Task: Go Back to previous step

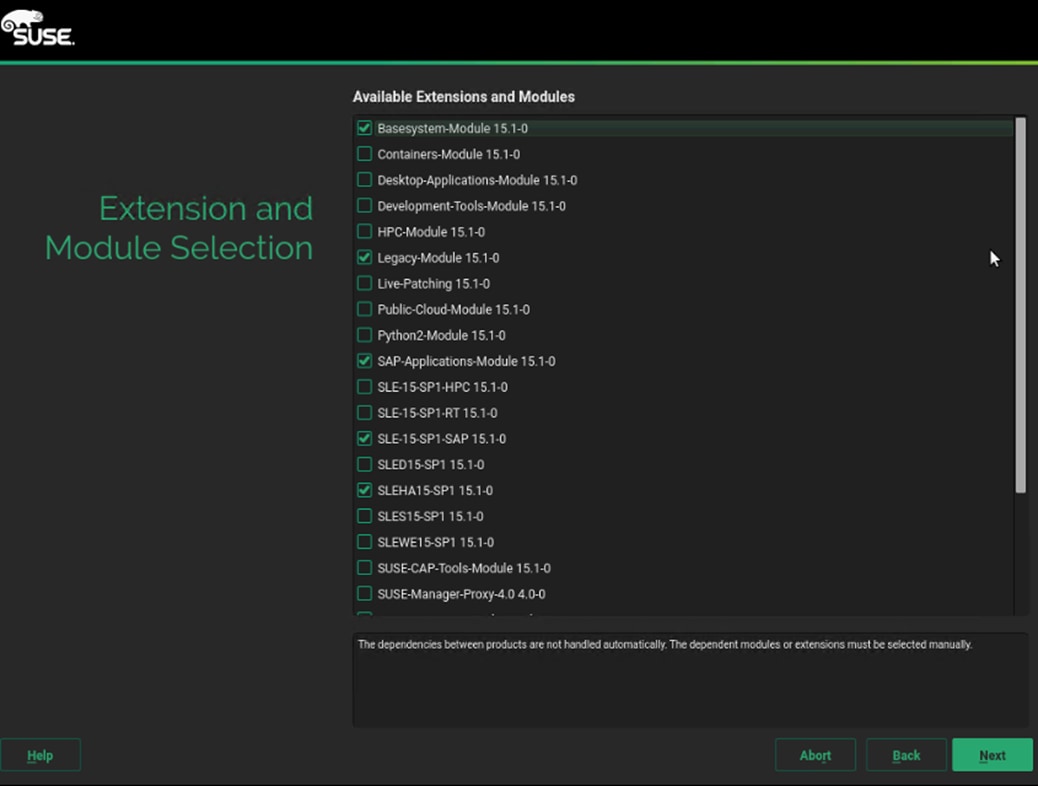Action: point(906,755)
